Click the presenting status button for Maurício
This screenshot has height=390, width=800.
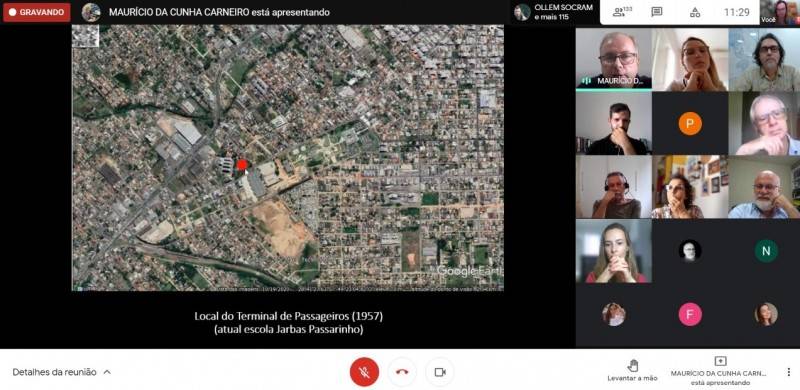pyautogui.click(x=720, y=371)
